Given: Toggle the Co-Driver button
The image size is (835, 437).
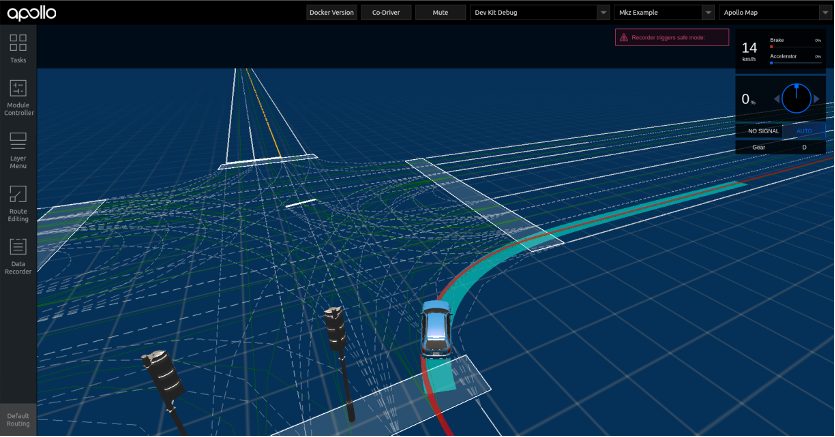Looking at the screenshot, I should point(386,12).
